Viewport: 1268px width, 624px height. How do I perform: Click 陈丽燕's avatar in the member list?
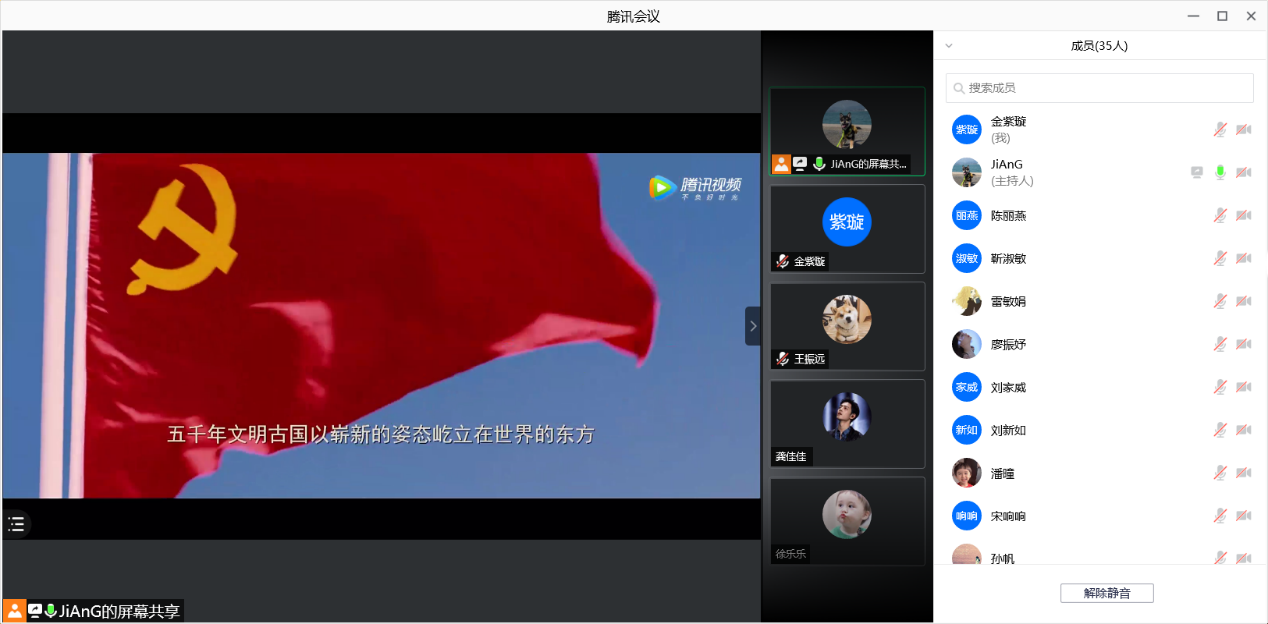[967, 215]
